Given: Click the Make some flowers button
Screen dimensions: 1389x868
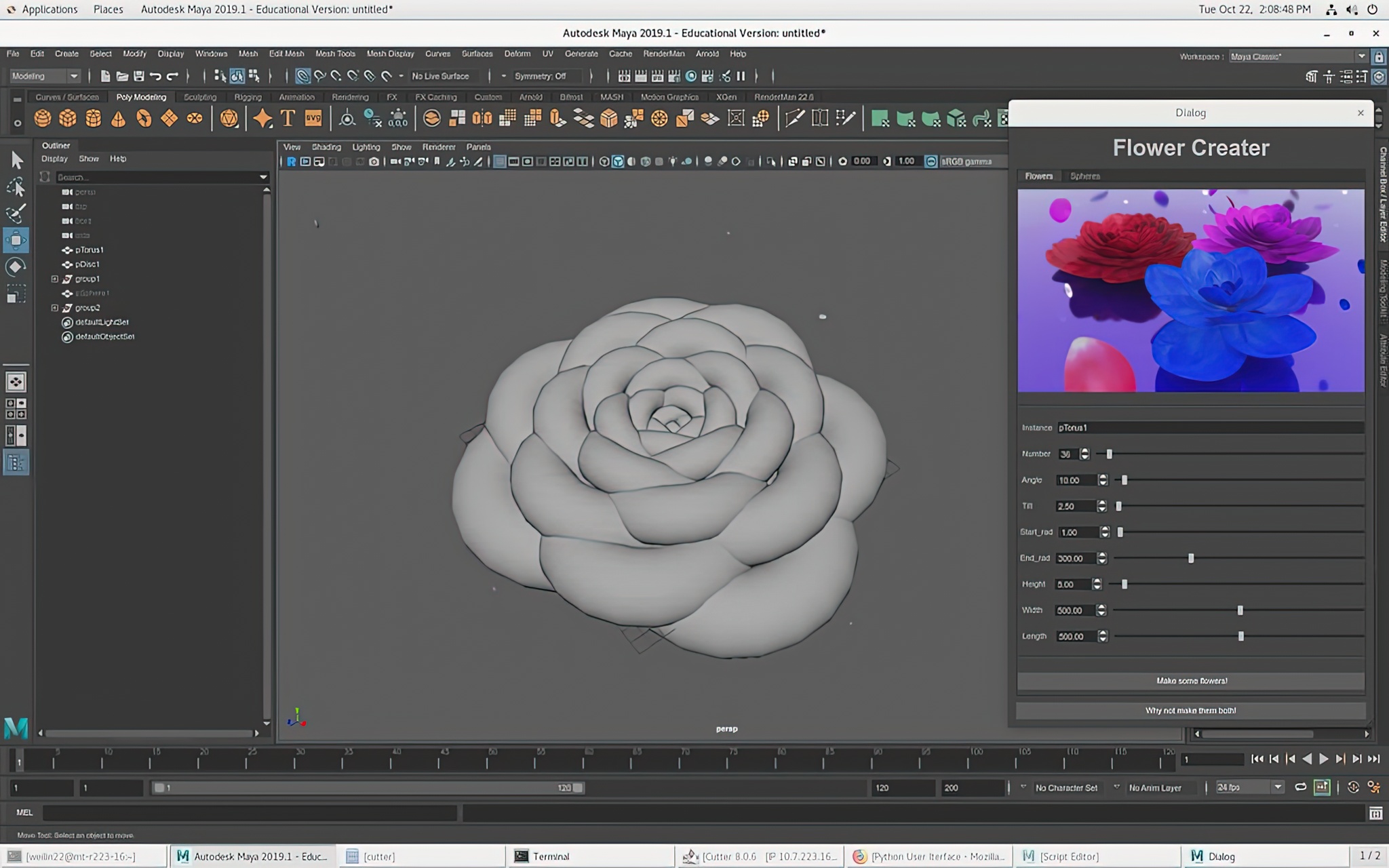Looking at the screenshot, I should [1191, 681].
